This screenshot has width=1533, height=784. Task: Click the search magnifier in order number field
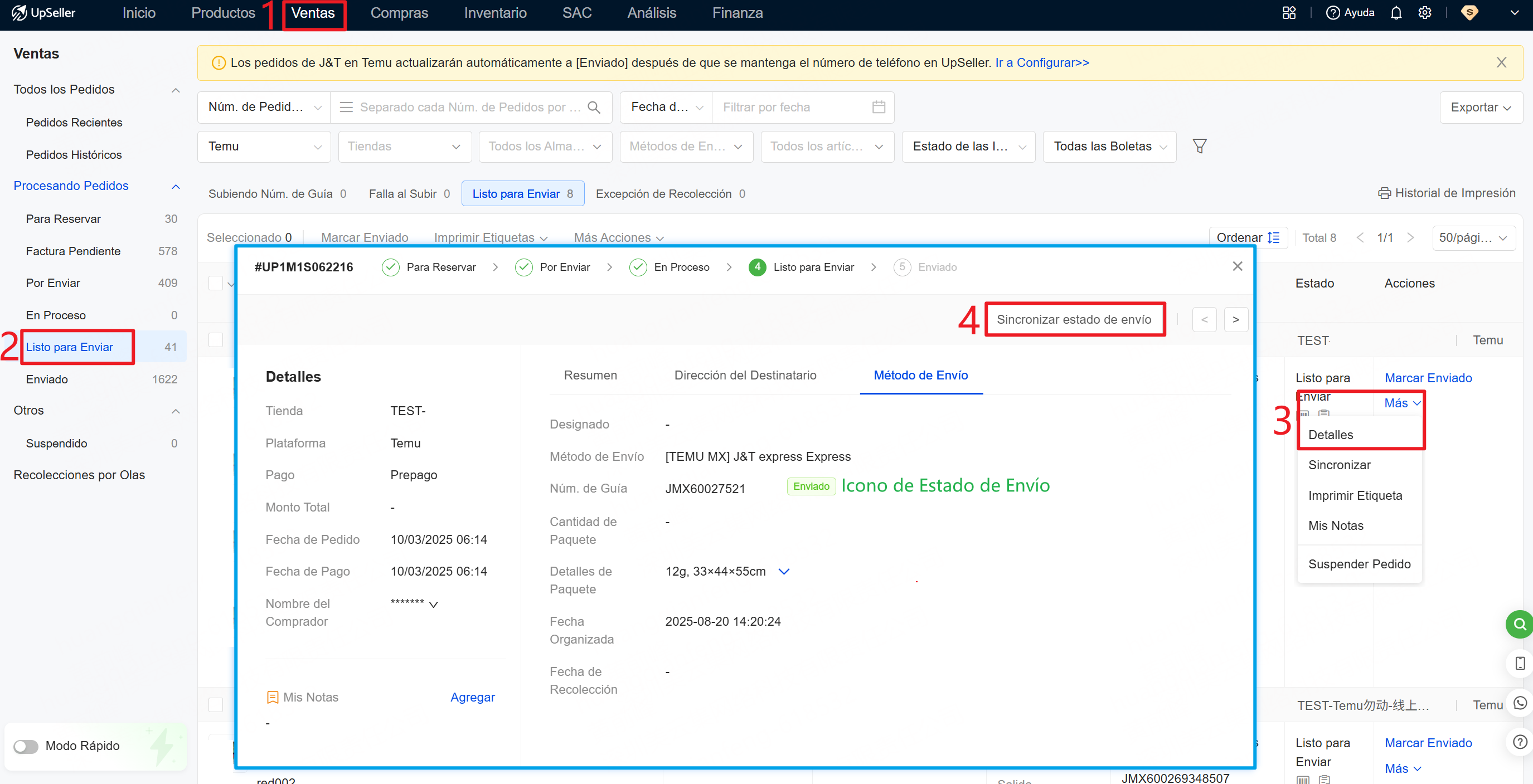[593, 107]
